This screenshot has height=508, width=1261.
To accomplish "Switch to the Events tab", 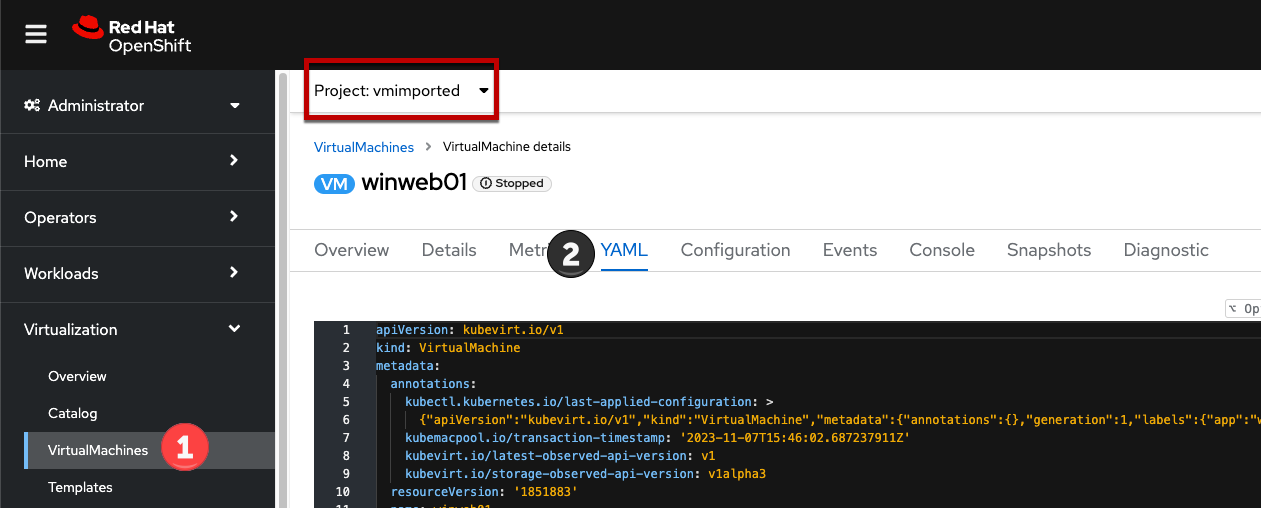I will [850, 250].
